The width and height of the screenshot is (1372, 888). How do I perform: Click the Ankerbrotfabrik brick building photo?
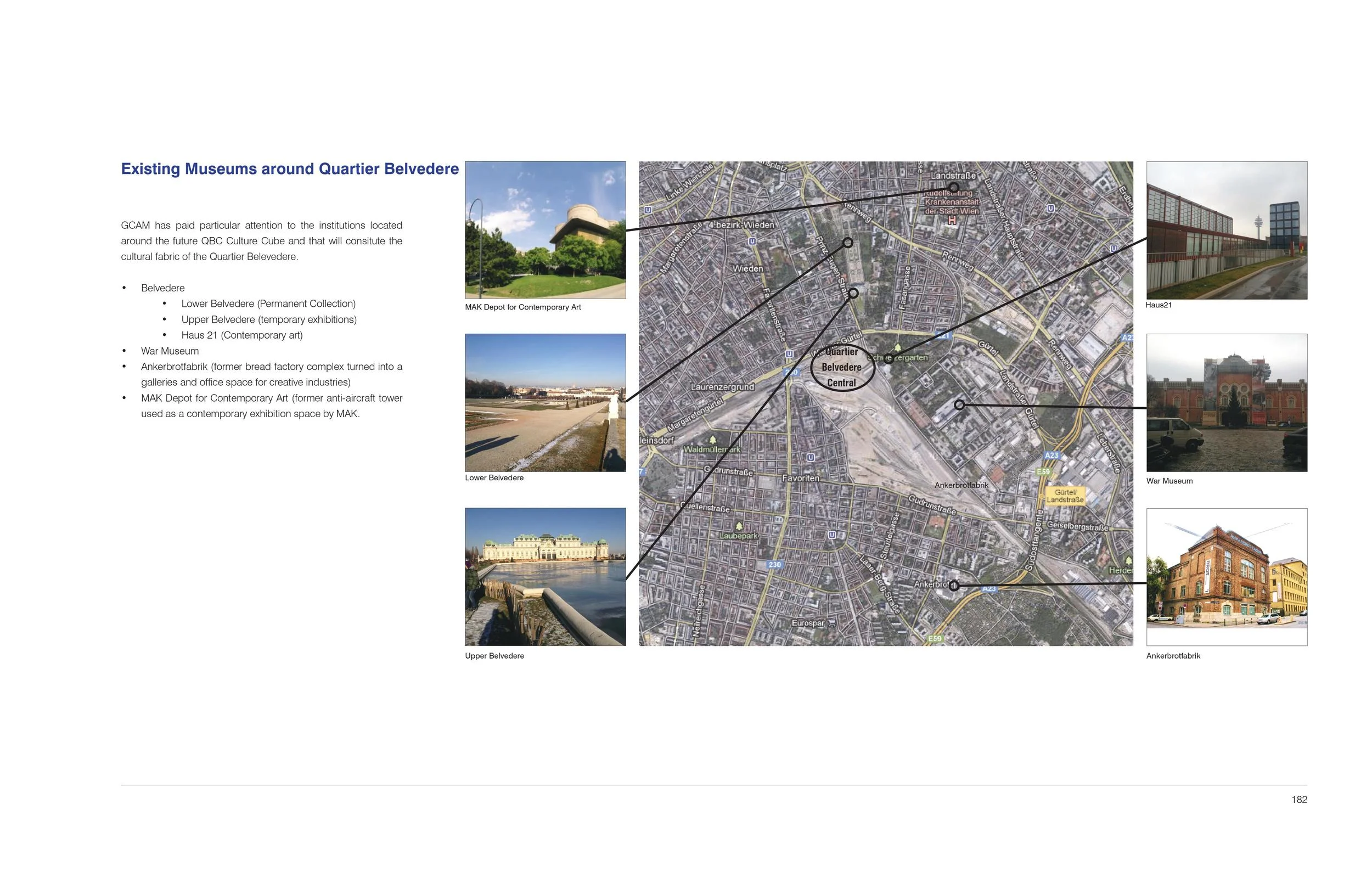[x=1226, y=576]
